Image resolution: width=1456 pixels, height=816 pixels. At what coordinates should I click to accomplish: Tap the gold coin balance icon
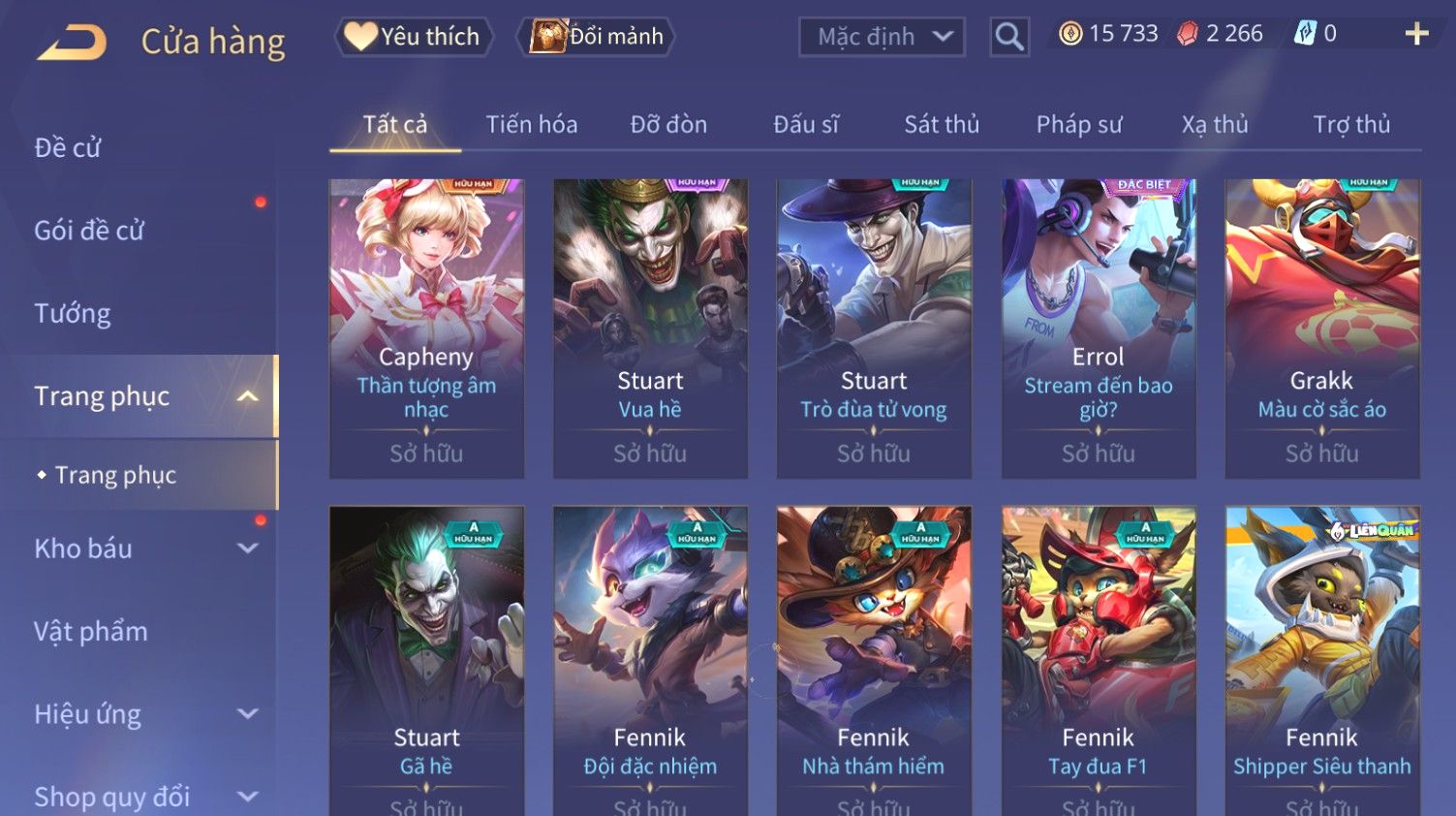pyautogui.click(x=1070, y=34)
